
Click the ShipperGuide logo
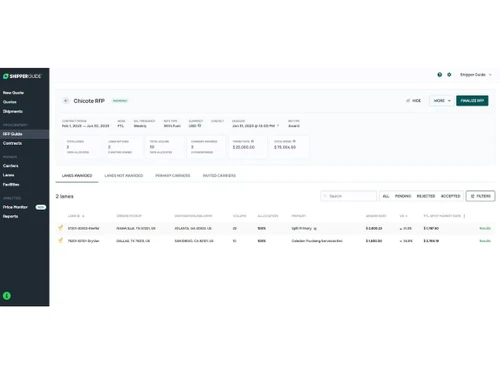[x=22, y=76]
